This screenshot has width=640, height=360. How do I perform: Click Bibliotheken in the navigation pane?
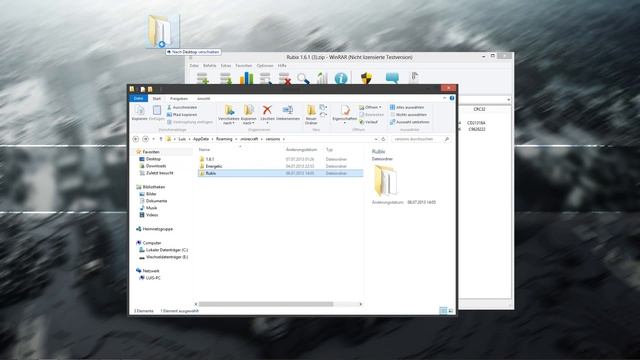pyautogui.click(x=153, y=187)
